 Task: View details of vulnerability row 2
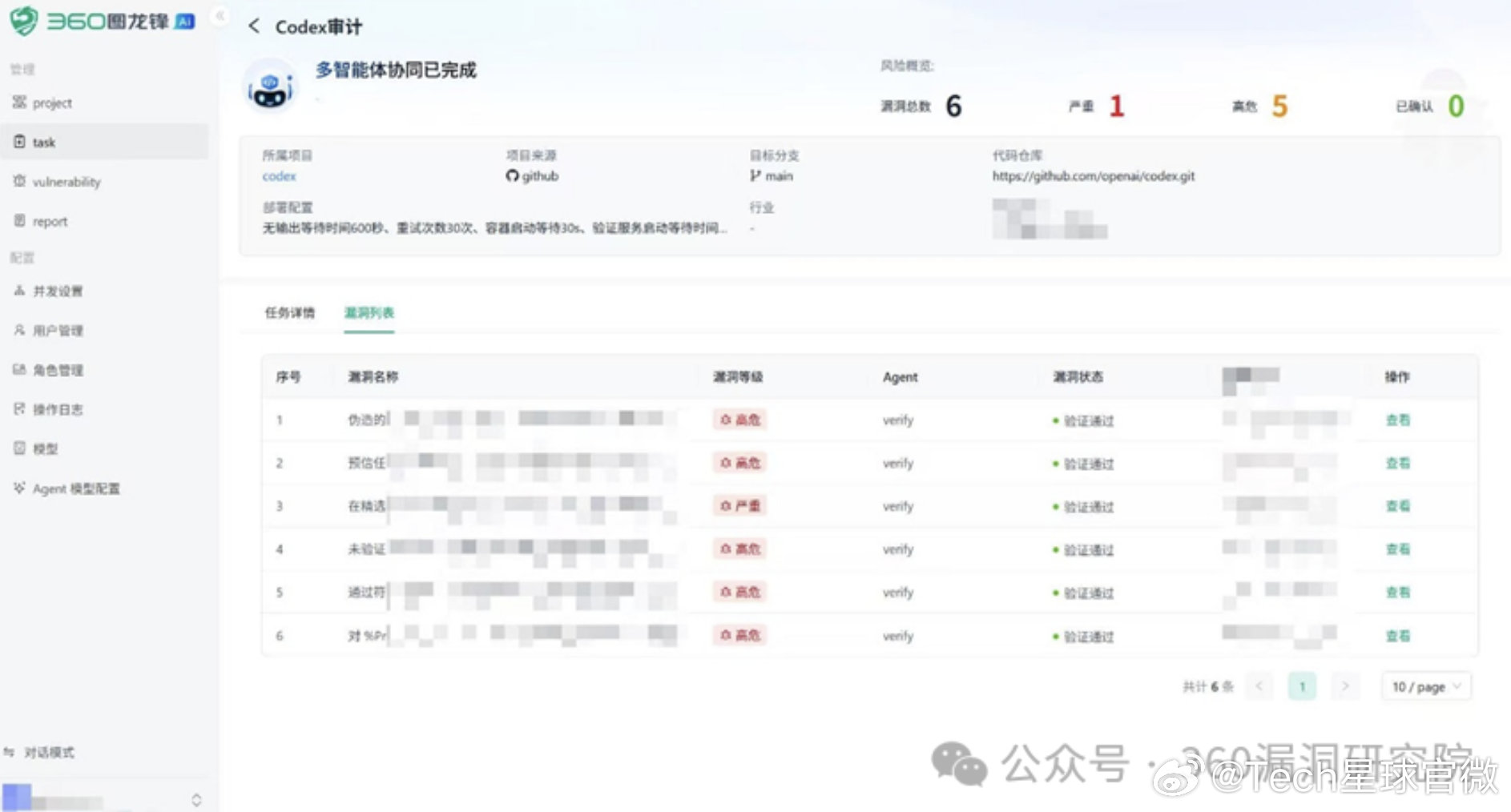pos(1398,463)
